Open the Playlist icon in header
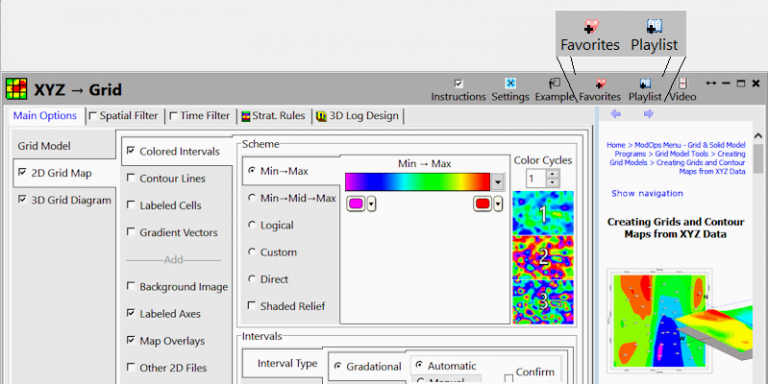This screenshot has width=768, height=384. [x=645, y=84]
